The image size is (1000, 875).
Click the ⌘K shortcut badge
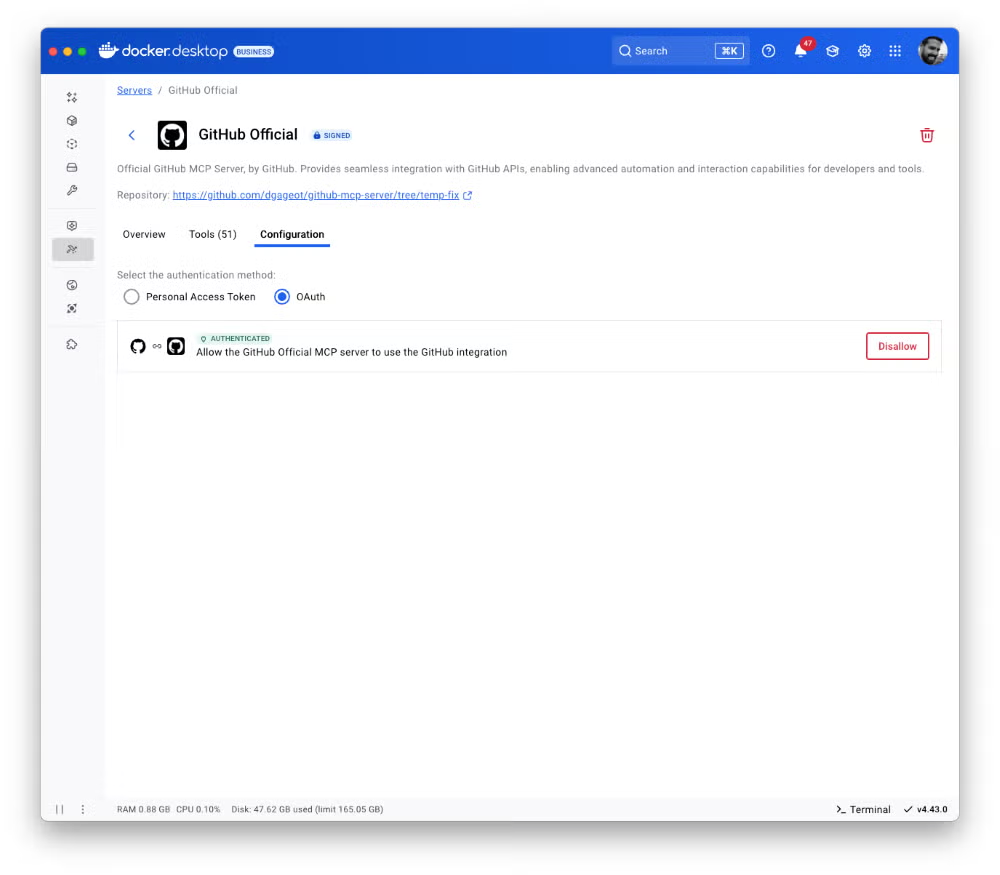(x=729, y=51)
